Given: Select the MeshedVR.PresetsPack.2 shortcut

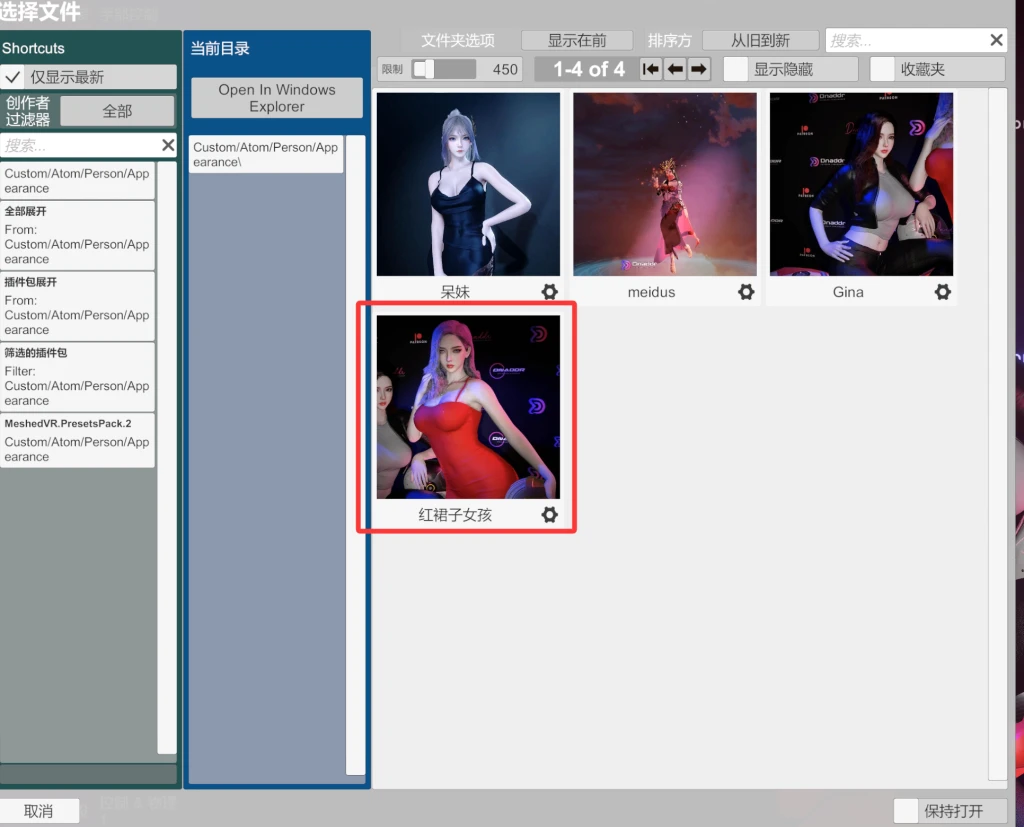Looking at the screenshot, I should coord(77,440).
